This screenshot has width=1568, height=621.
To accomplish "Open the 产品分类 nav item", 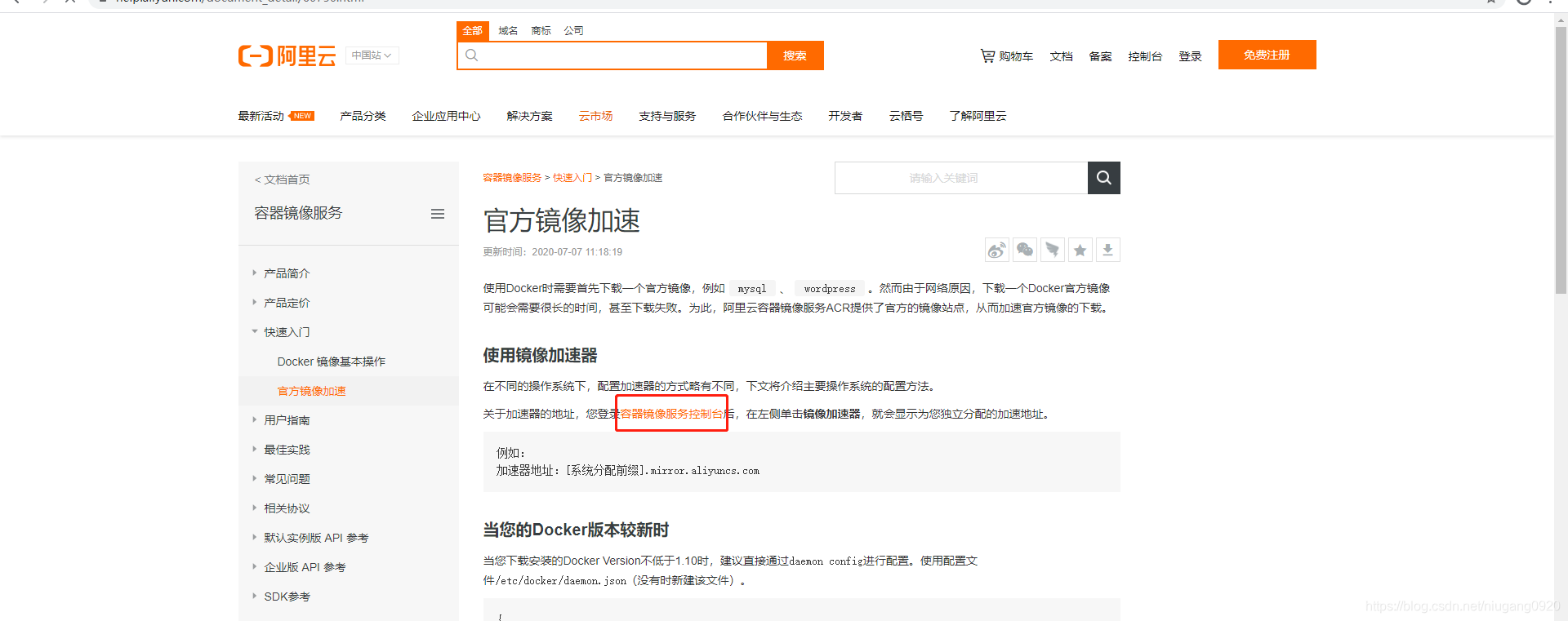I will click(363, 116).
